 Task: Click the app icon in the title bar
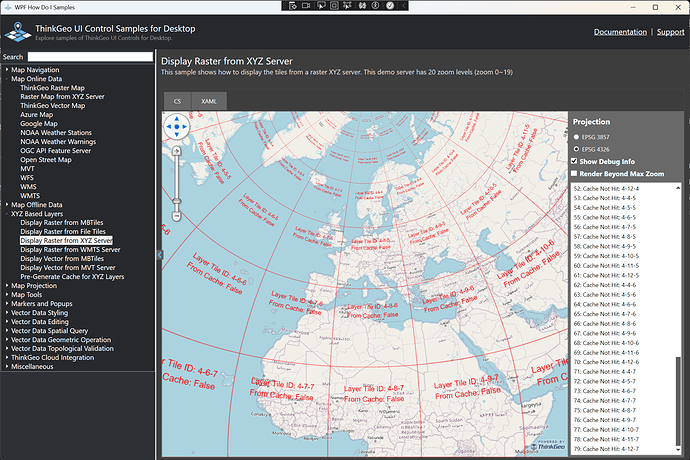point(8,7)
